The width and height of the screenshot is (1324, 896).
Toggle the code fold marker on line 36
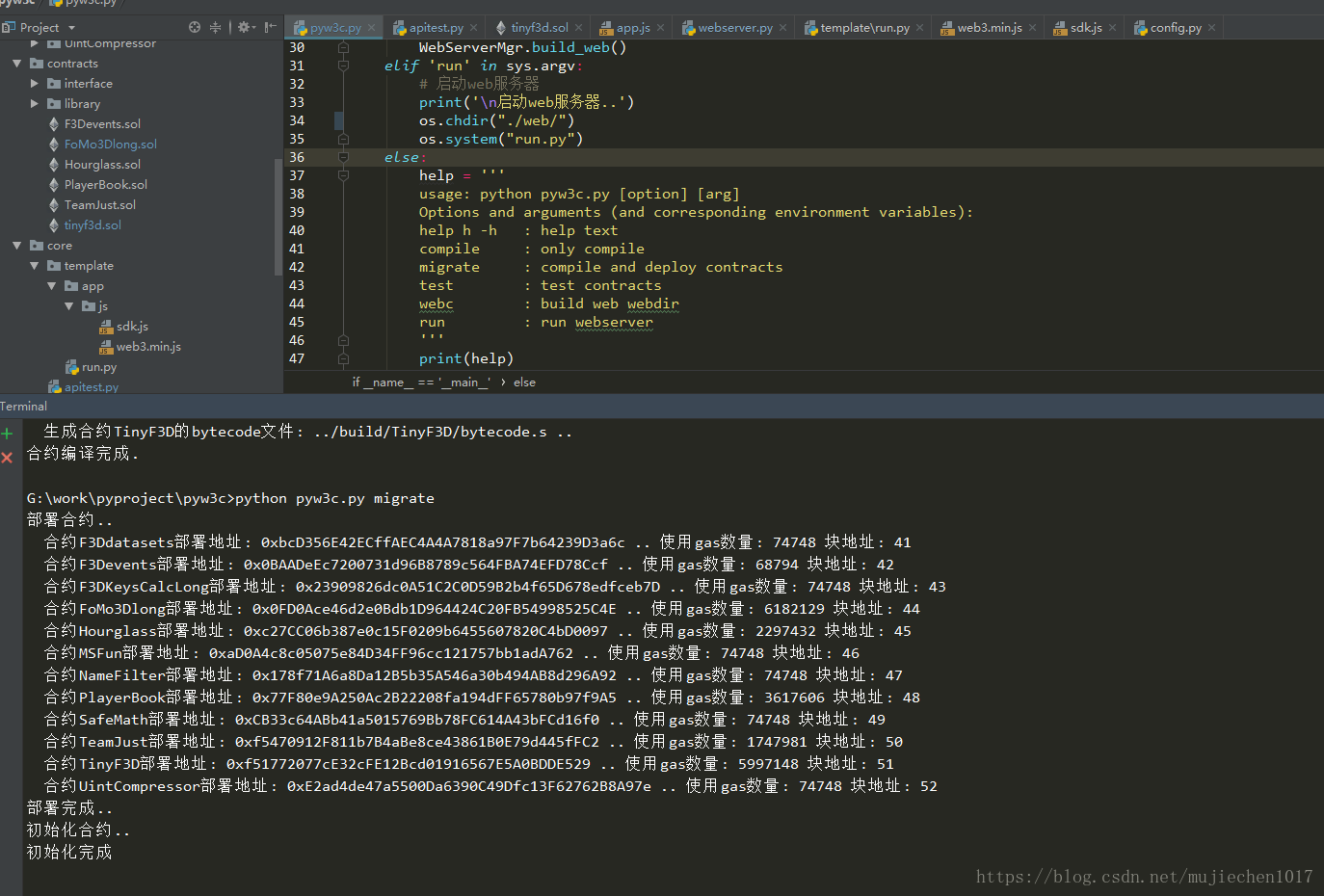tap(343, 157)
